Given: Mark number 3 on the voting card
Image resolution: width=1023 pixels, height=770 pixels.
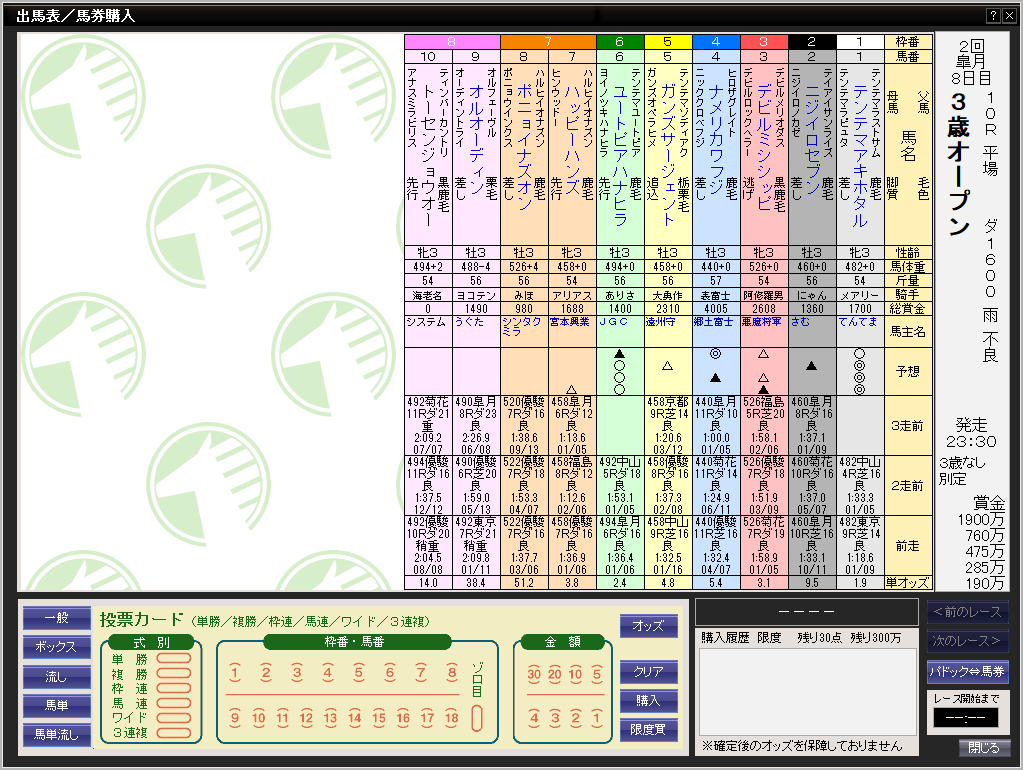Looking at the screenshot, I should click(x=297, y=673).
